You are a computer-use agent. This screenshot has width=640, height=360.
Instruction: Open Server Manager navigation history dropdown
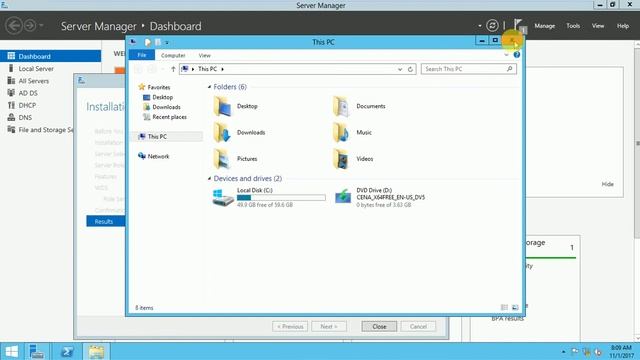41,26
